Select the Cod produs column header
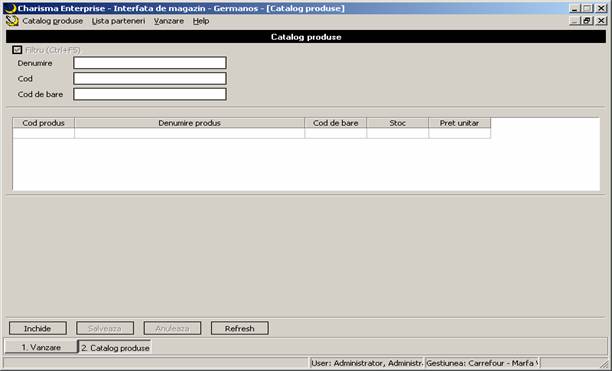The height and width of the screenshot is (371, 612). 43,123
